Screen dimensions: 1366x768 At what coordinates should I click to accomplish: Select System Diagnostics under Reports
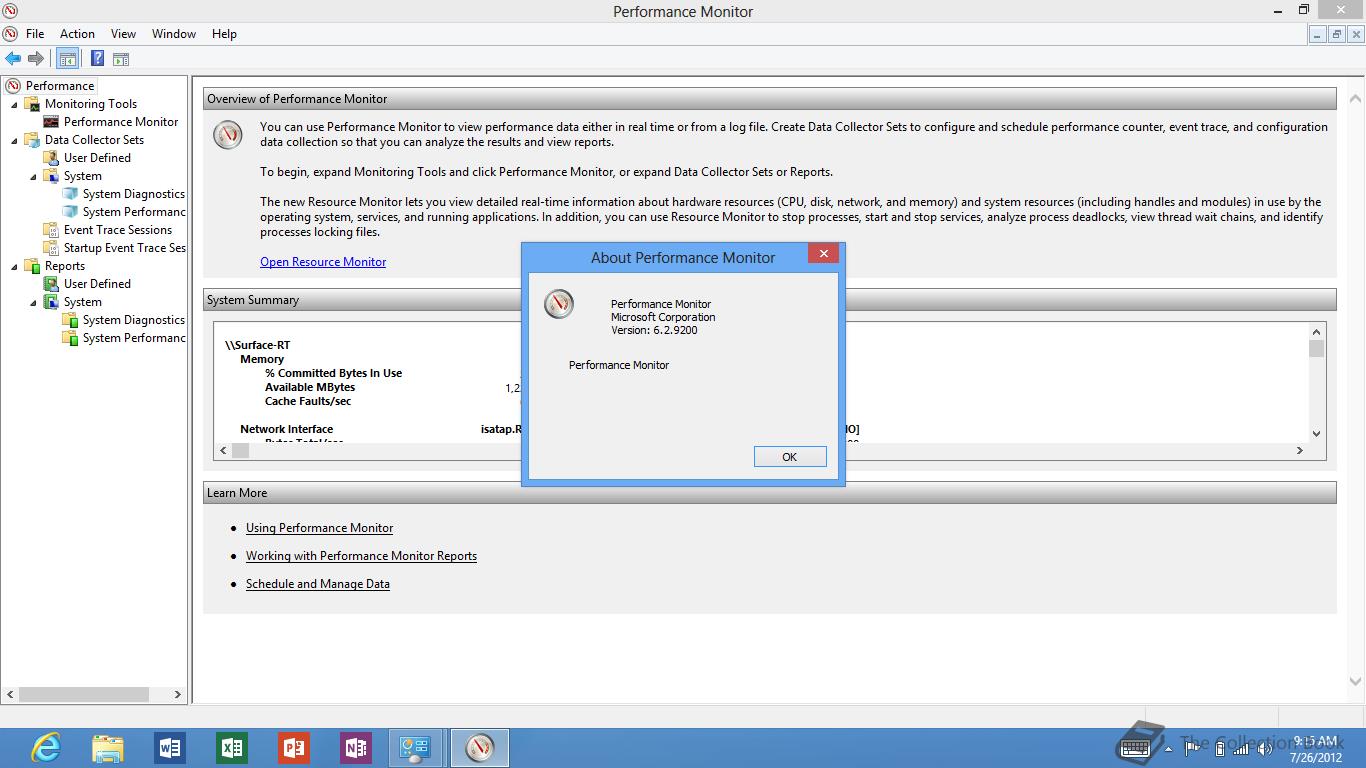133,320
